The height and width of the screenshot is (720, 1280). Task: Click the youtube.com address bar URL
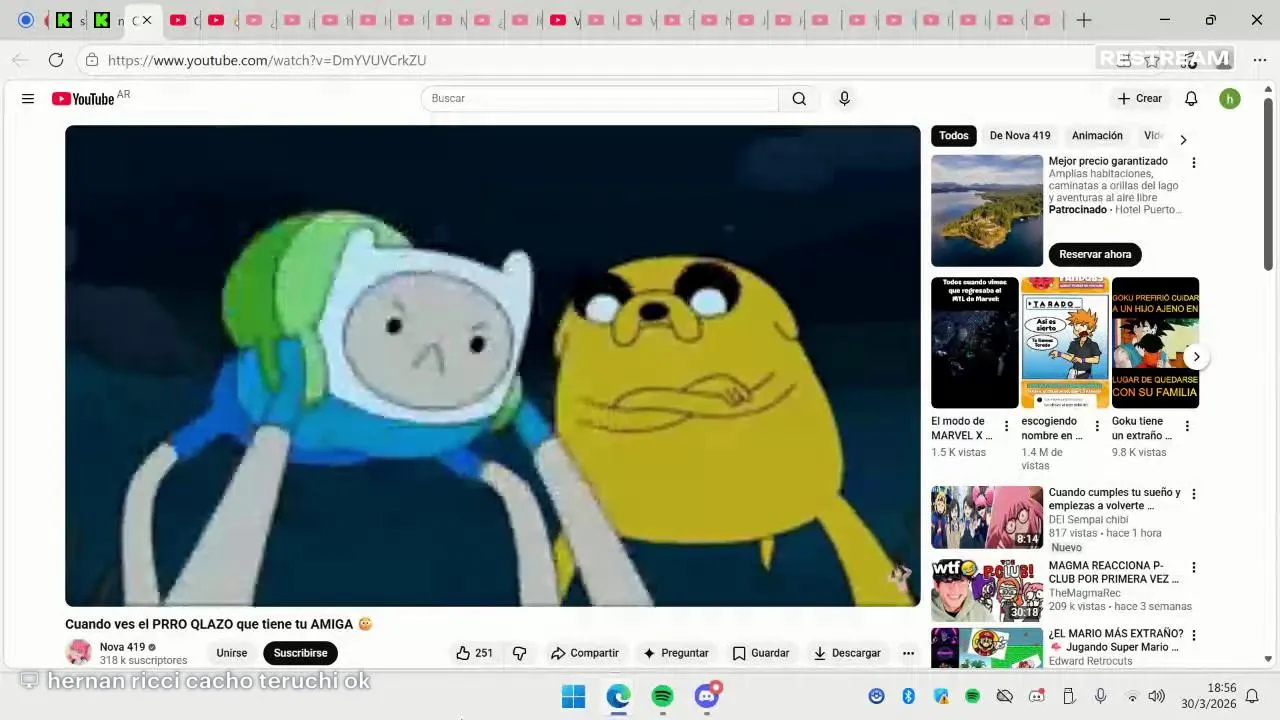[267, 60]
